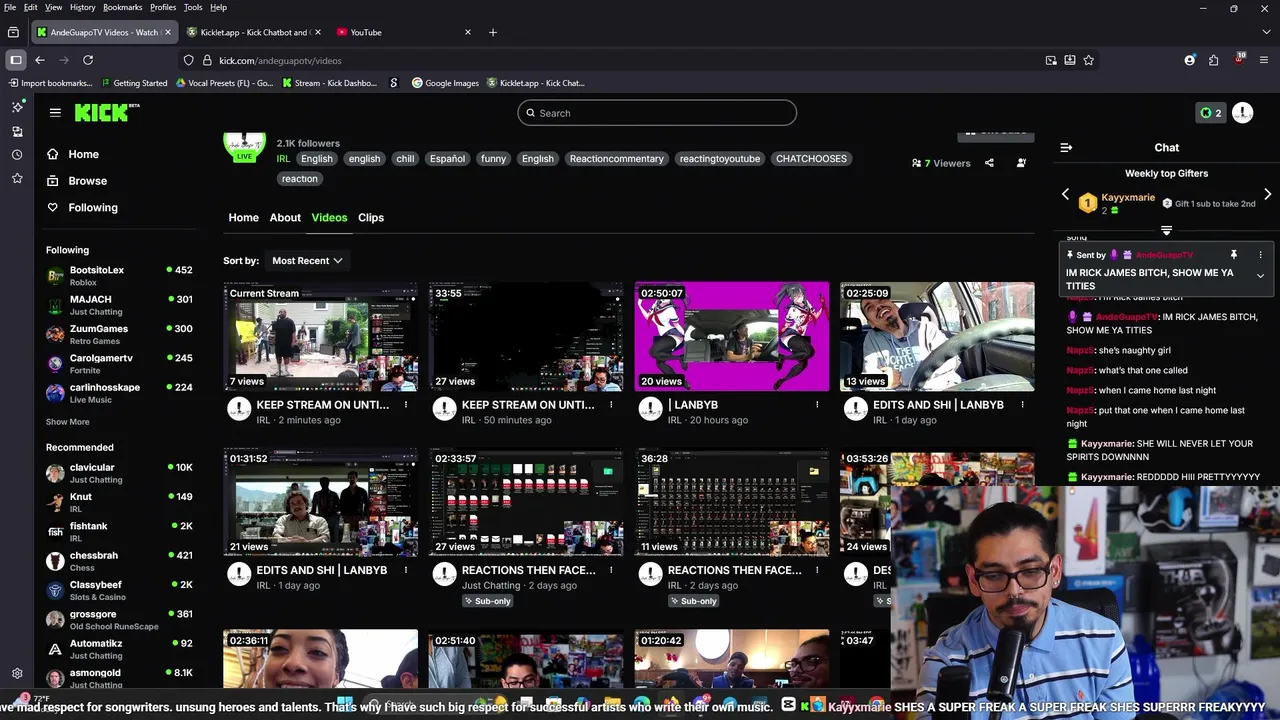Open the 33:55 video thumbnail
The width and height of the screenshot is (1280, 720).
[x=527, y=336]
